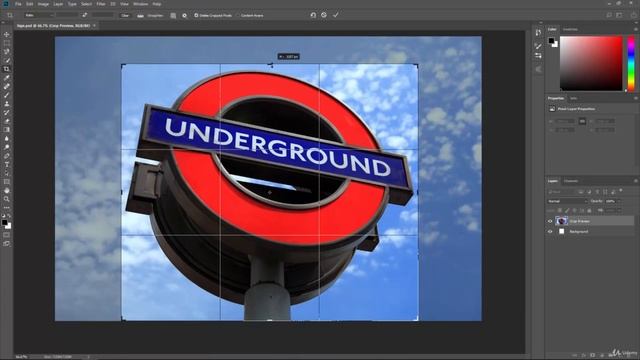
Task: Select the Brush tool
Action: click(7, 95)
